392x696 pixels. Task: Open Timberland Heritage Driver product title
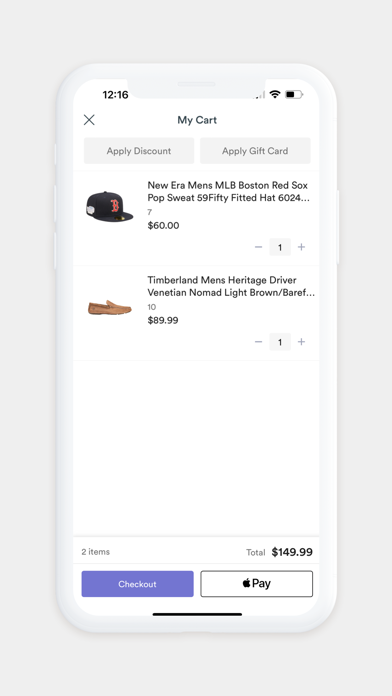pos(231,286)
